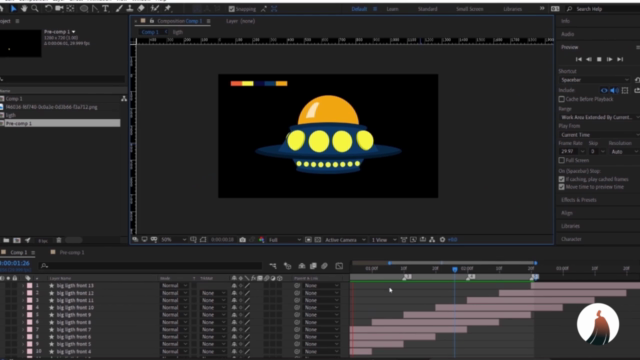Open Parent dropdown for big ligth front 9
The height and width of the screenshot is (360, 640).
322,315
